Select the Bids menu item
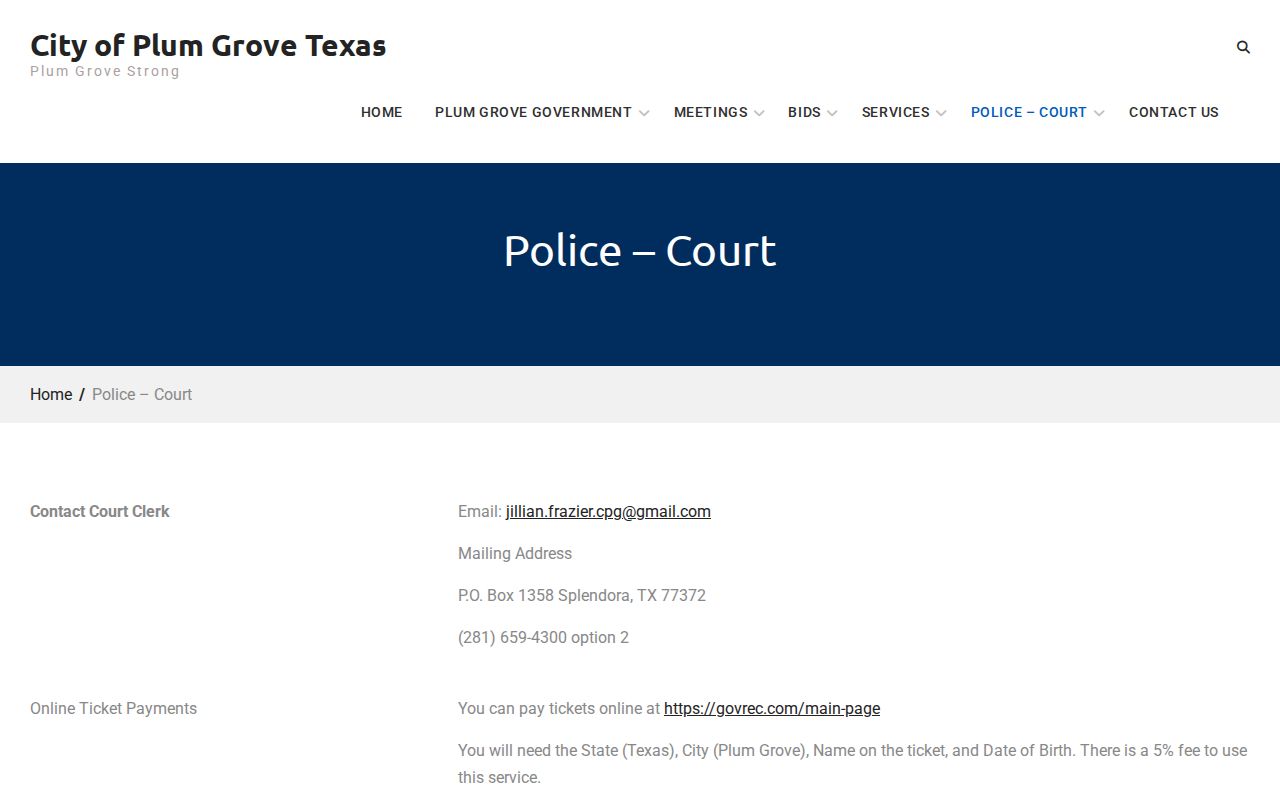This screenshot has width=1280, height=800. coord(804,112)
